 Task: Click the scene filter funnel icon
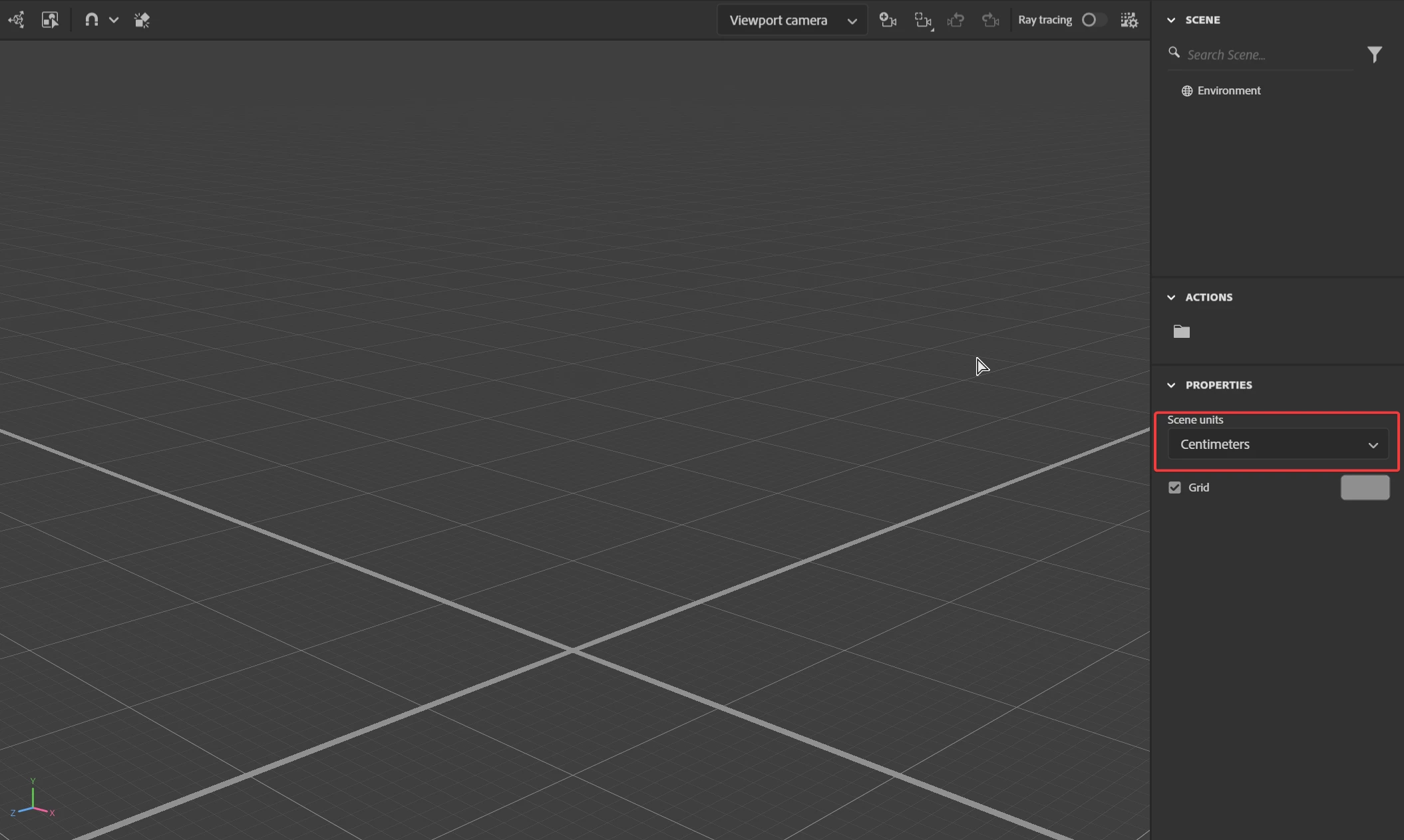[1375, 54]
